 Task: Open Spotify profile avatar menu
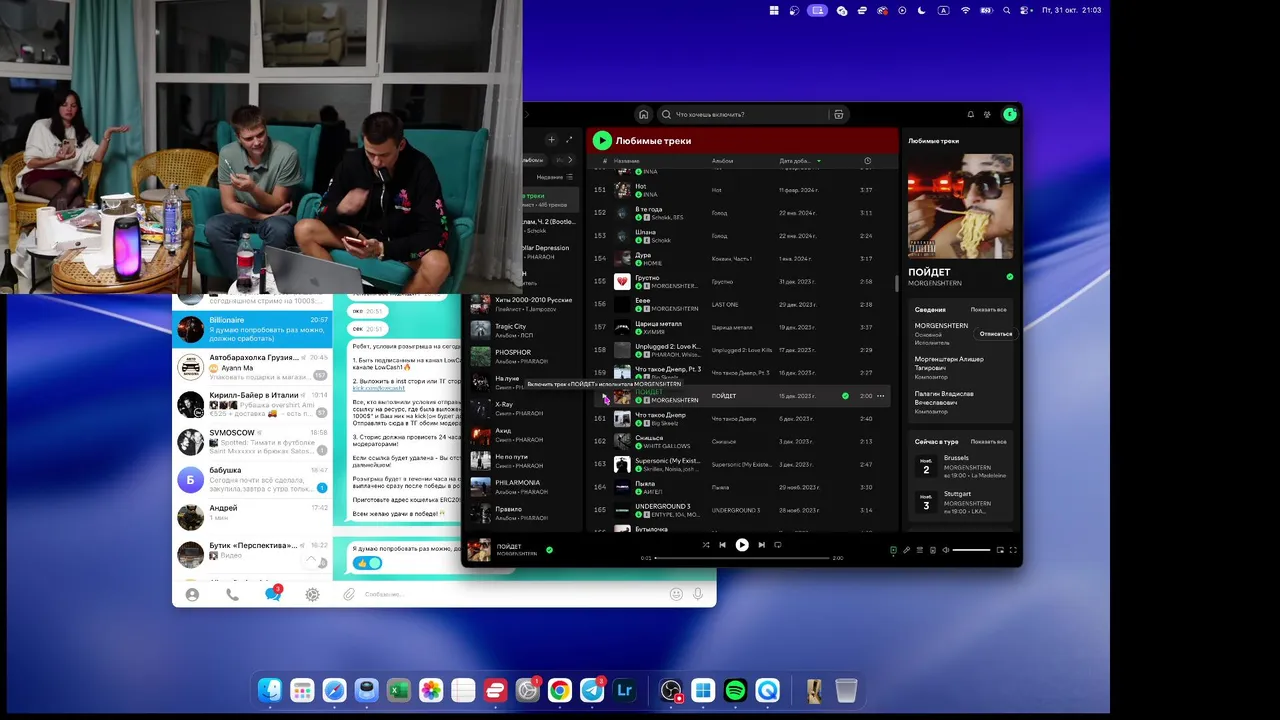[1009, 114]
